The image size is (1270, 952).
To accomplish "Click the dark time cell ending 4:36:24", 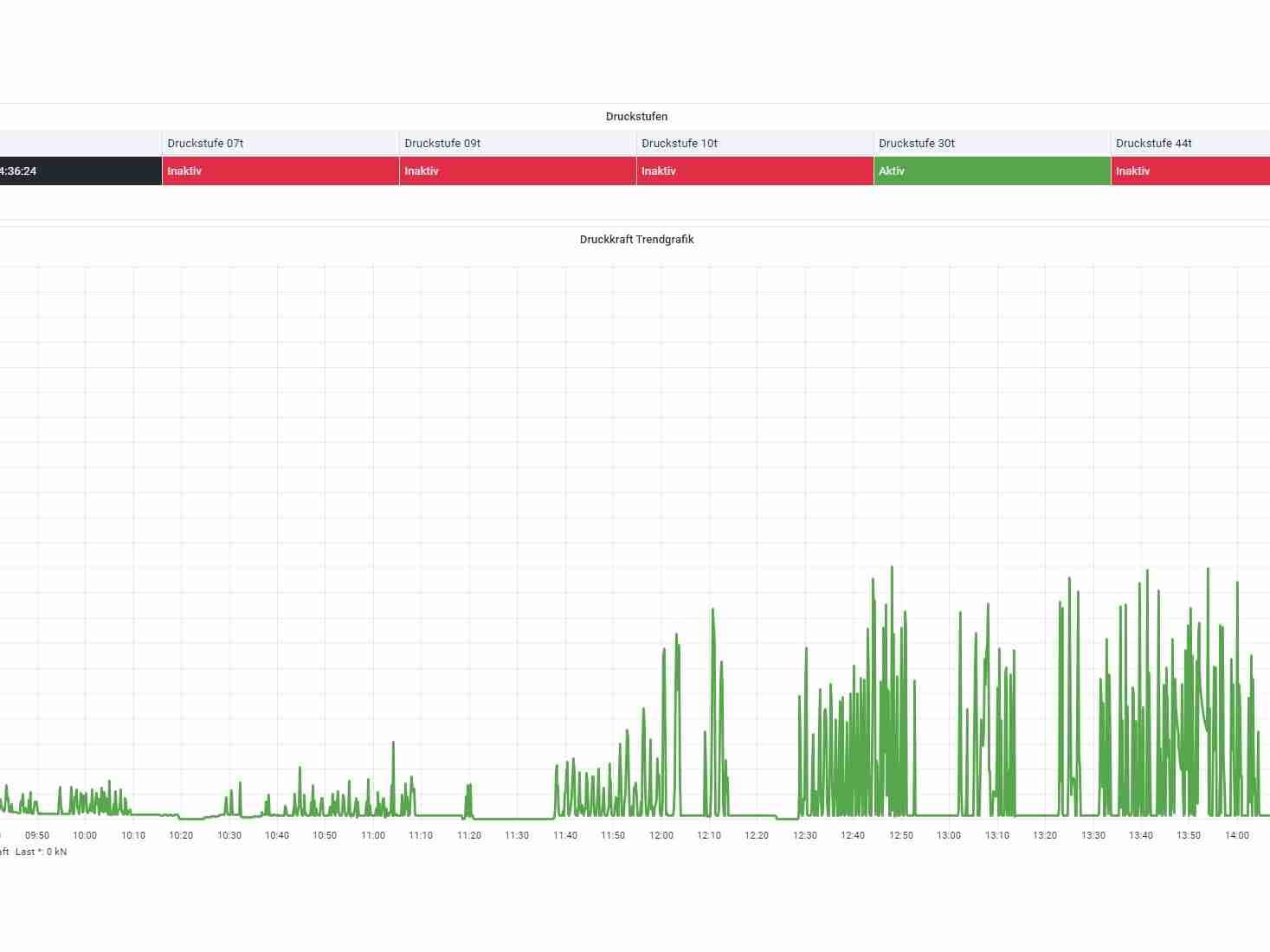I will pyautogui.click(x=81, y=171).
